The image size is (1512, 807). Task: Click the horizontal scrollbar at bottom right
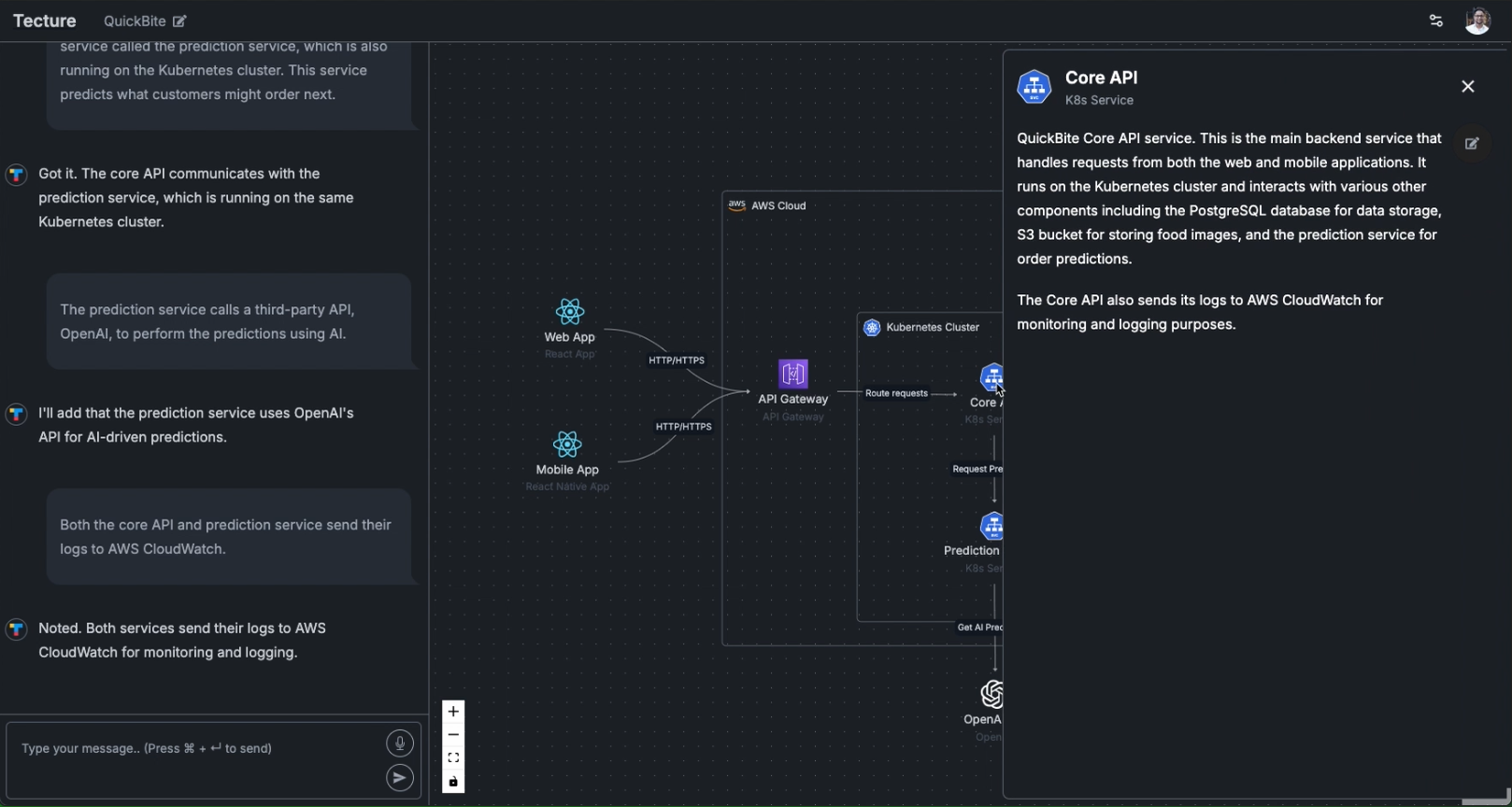1486,802
